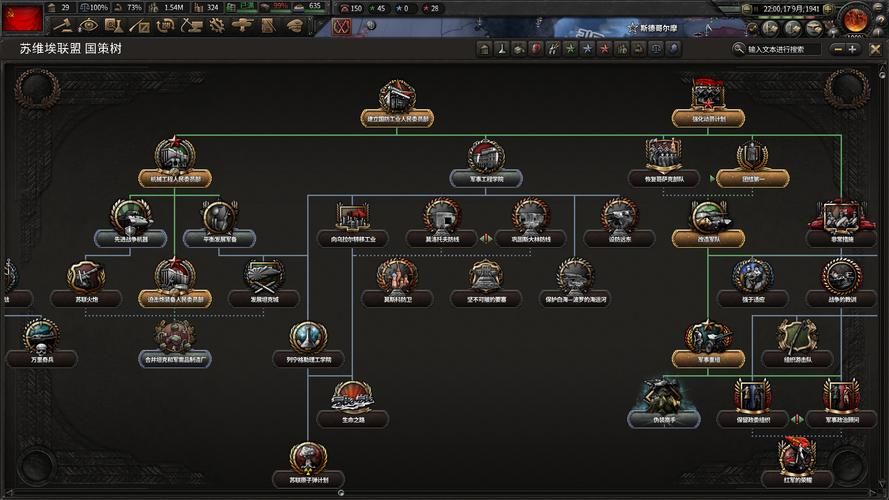This screenshot has height=500, width=889.
Task: Click the 强化动员计划 focus button
Action: click(x=708, y=118)
